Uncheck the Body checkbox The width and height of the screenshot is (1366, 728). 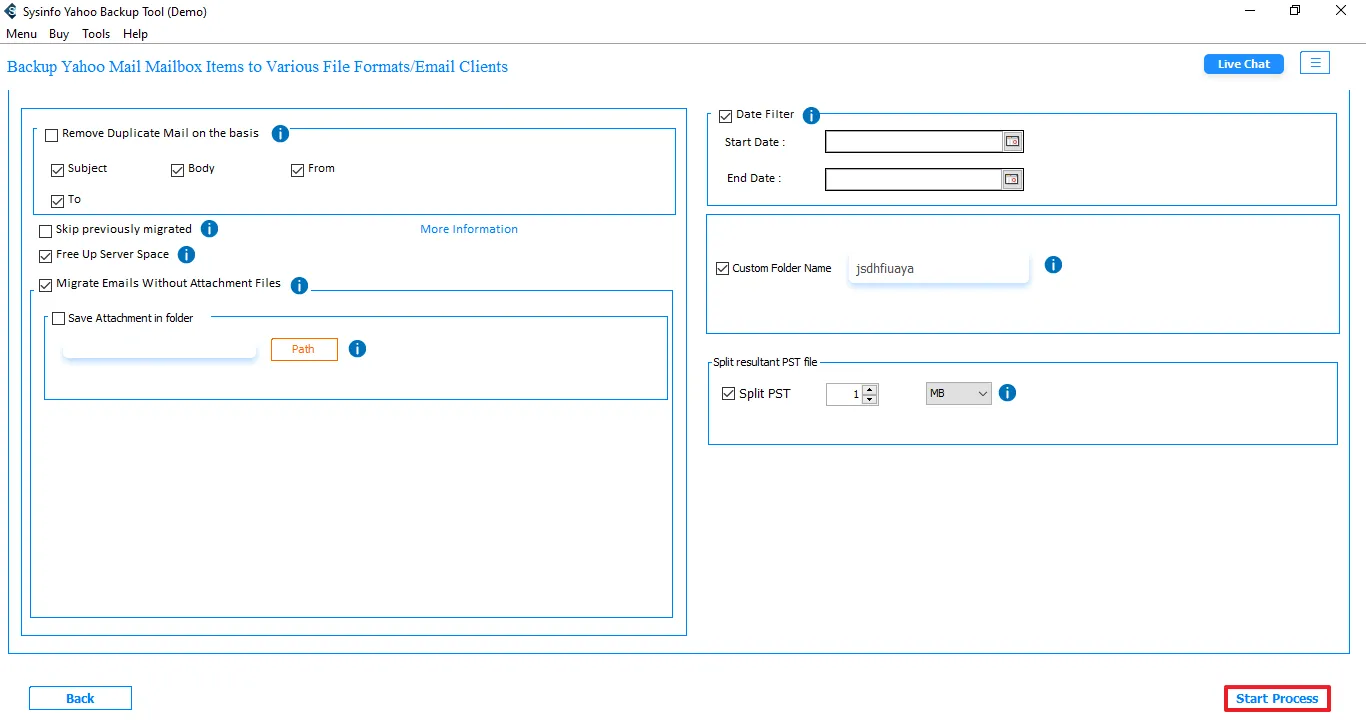pyautogui.click(x=178, y=170)
